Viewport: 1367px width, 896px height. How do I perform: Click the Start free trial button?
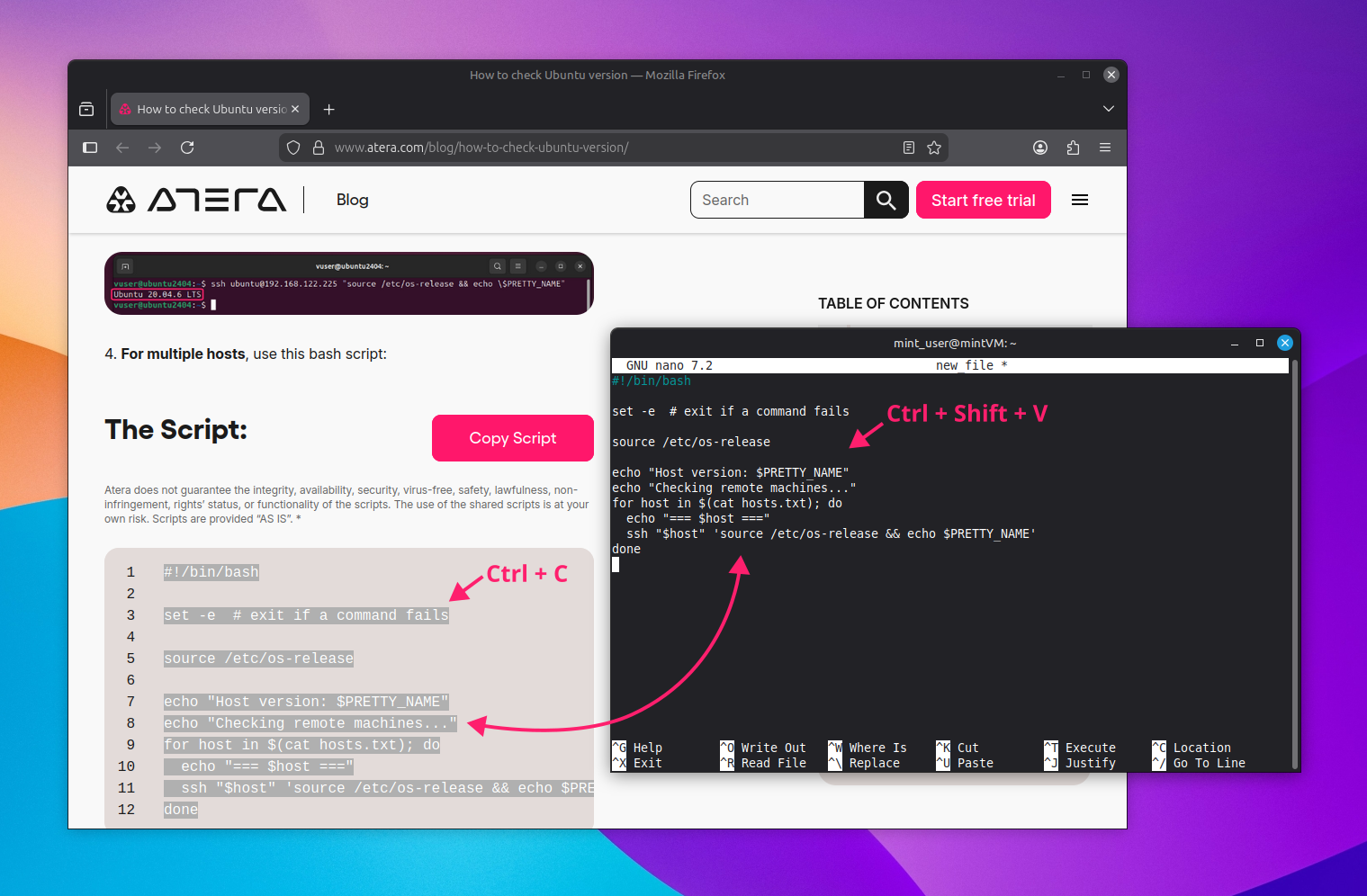click(984, 200)
